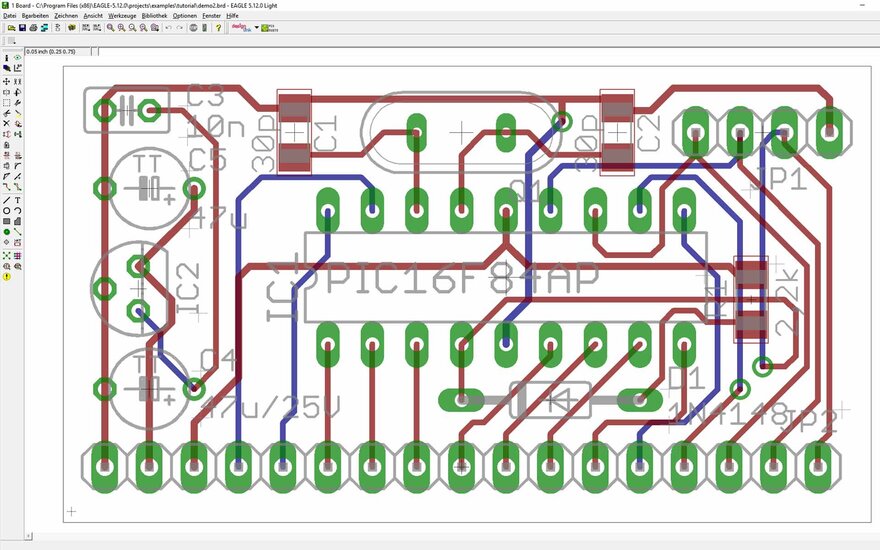Open the Bibliothek menu
Screen dimensions: 880x550
[x=154, y=16]
